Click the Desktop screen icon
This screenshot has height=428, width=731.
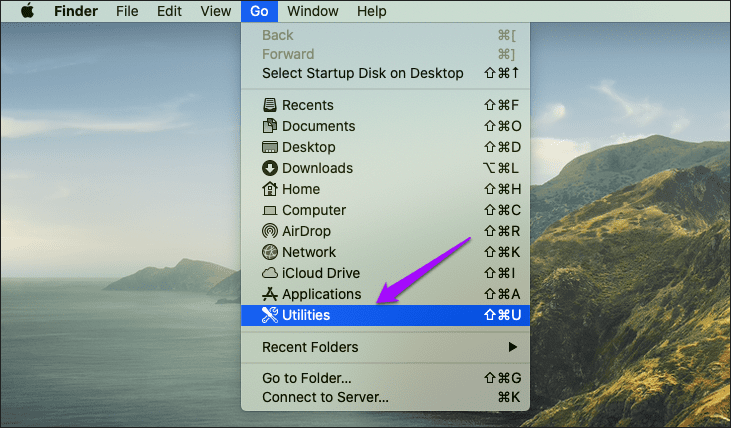tap(269, 147)
